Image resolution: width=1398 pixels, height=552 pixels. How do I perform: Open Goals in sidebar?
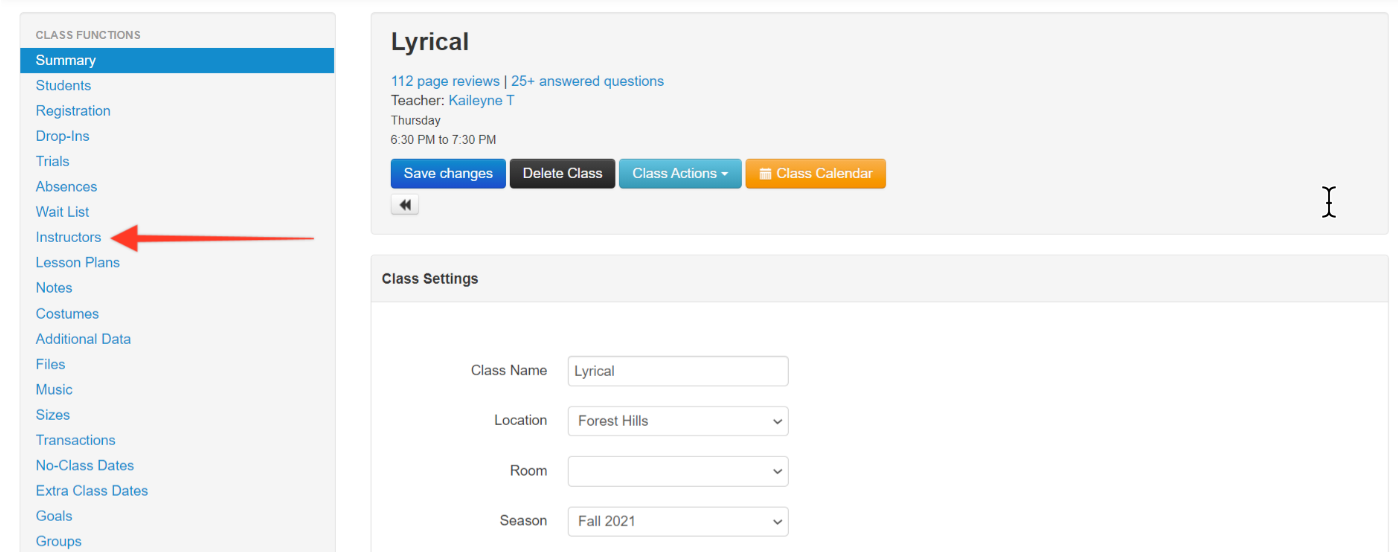tap(54, 516)
